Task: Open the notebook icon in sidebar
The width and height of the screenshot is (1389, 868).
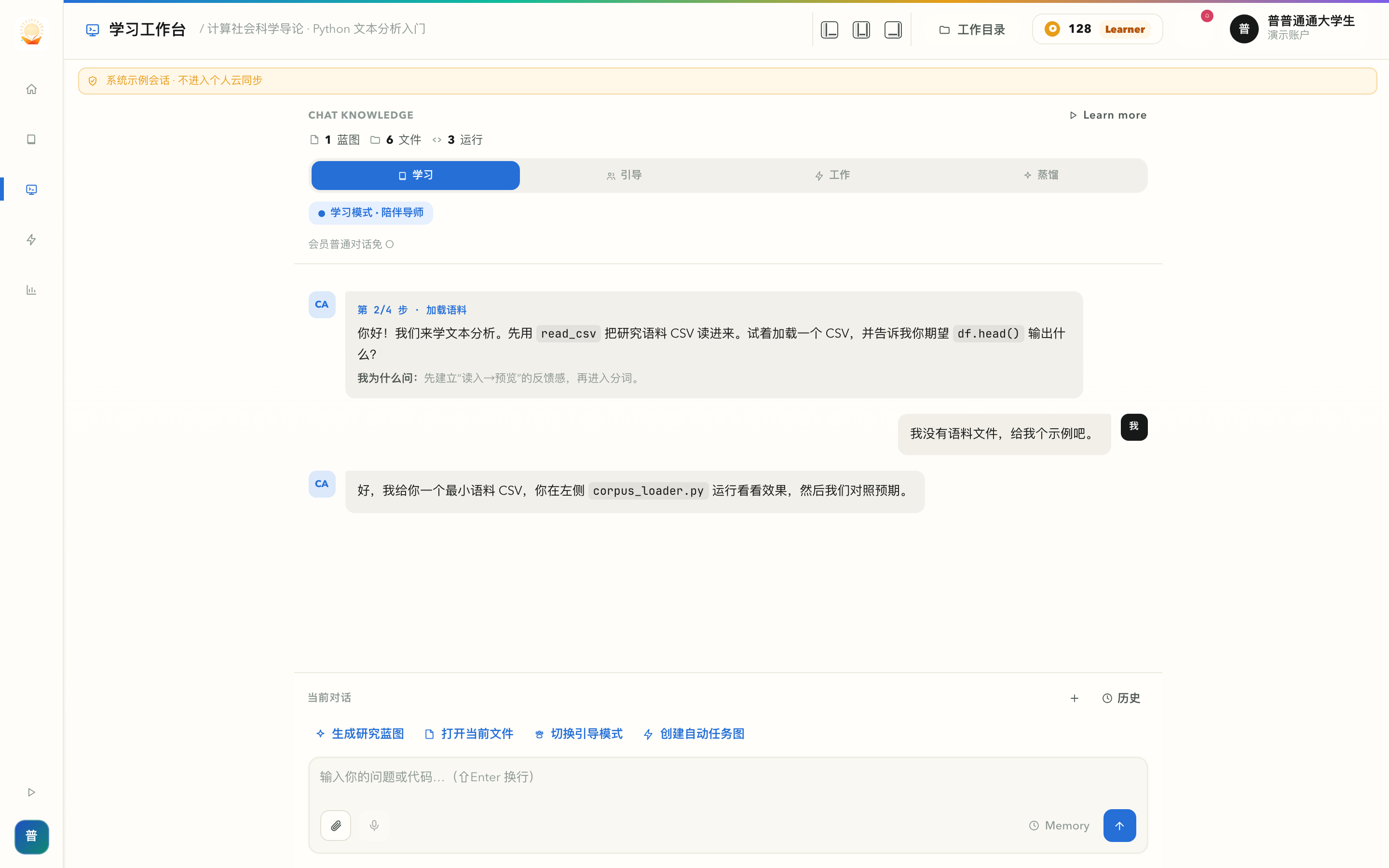Action: point(31,139)
